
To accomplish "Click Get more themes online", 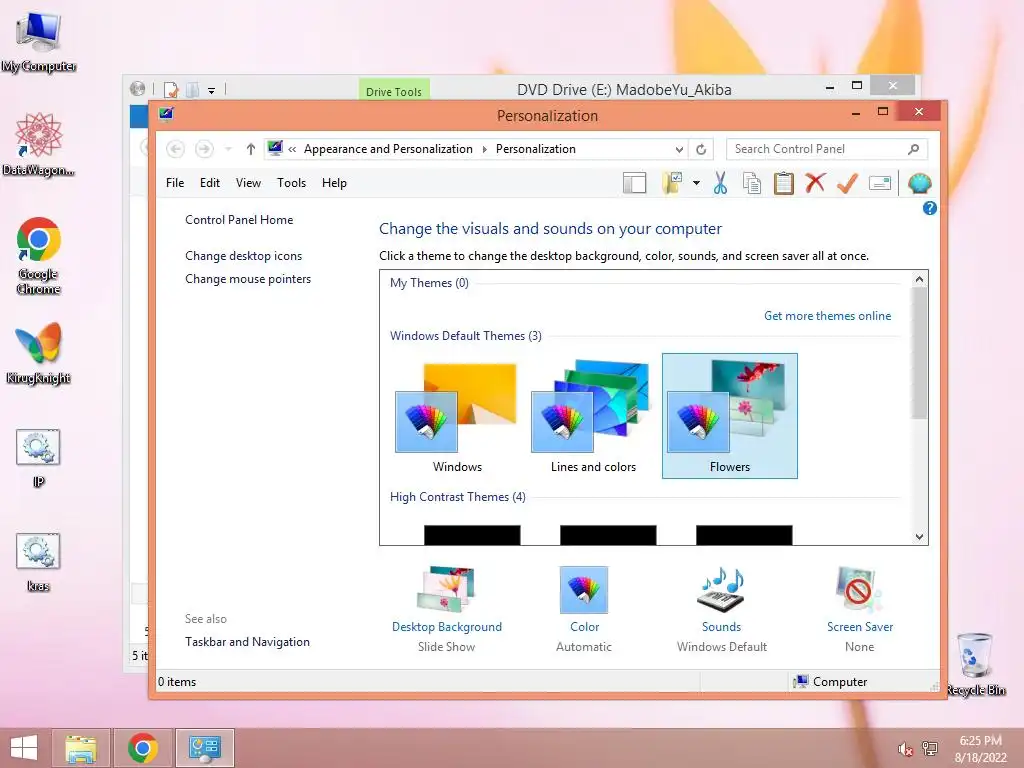I will [x=827, y=316].
